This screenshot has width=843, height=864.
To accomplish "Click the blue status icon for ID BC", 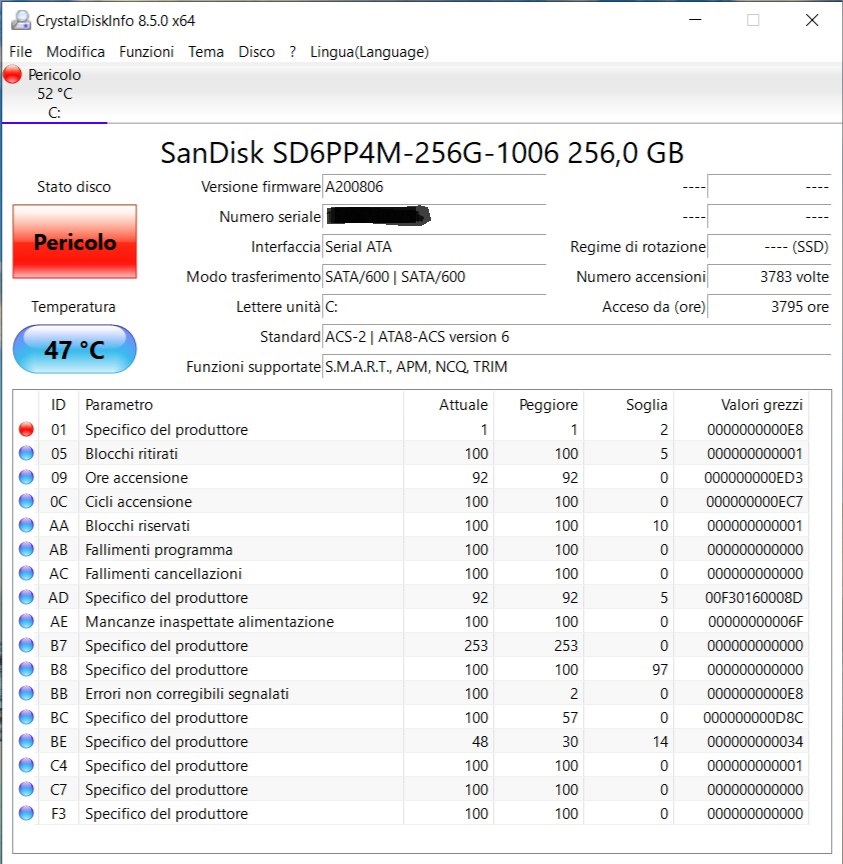I will (26, 717).
